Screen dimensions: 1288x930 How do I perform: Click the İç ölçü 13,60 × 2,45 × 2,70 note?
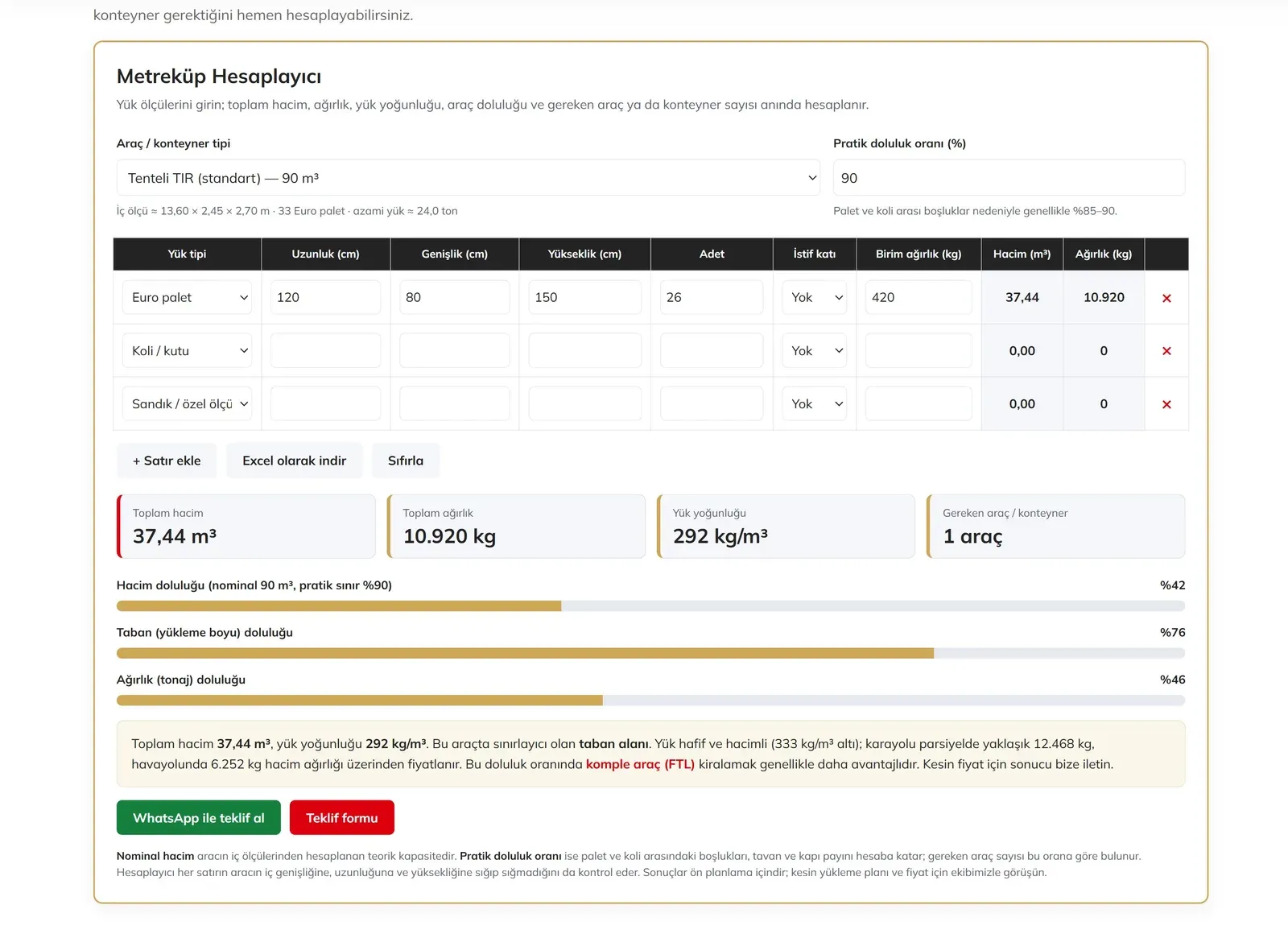tap(287, 211)
